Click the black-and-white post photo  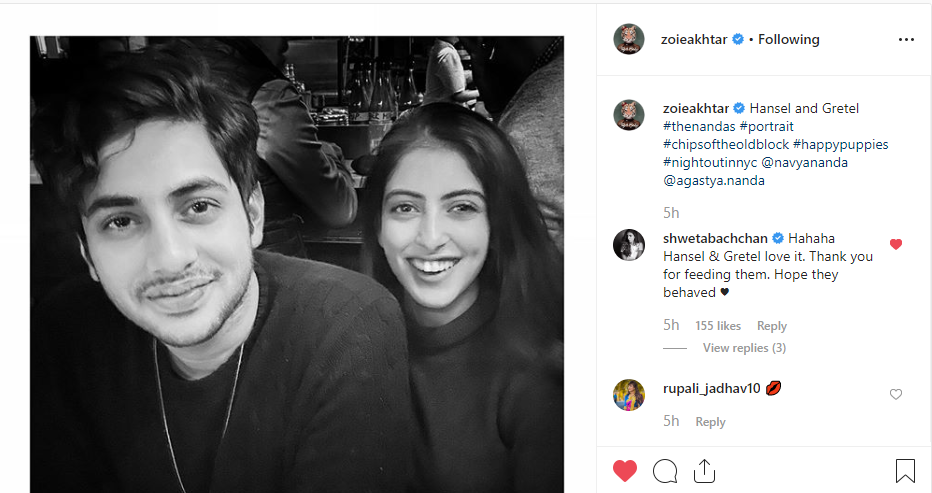point(297,264)
